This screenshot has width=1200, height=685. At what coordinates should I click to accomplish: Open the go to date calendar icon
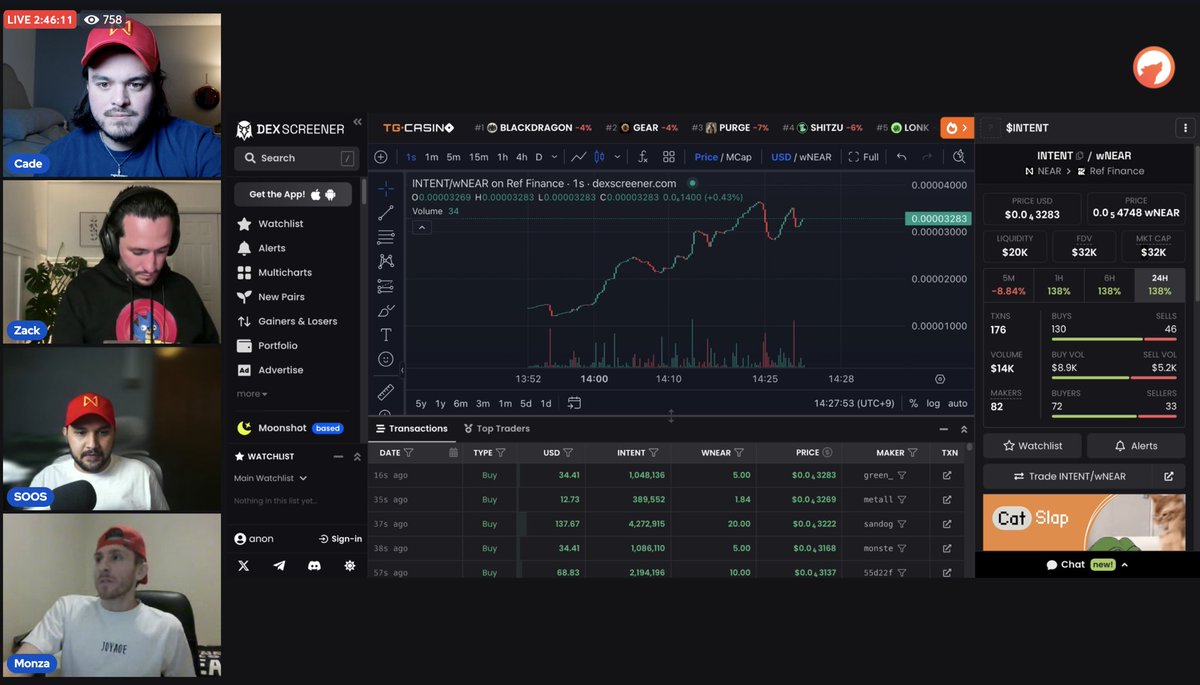[x=574, y=403]
